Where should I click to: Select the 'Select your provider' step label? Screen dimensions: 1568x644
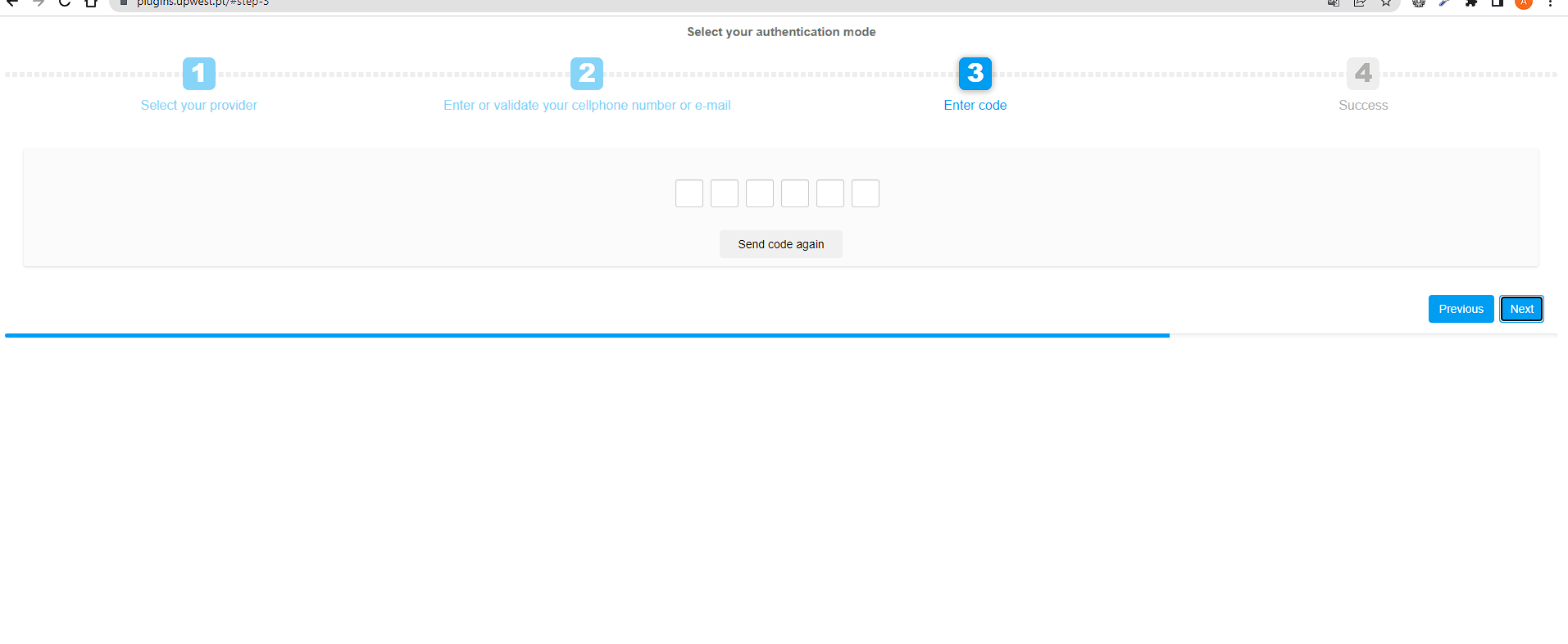pyautogui.click(x=198, y=105)
